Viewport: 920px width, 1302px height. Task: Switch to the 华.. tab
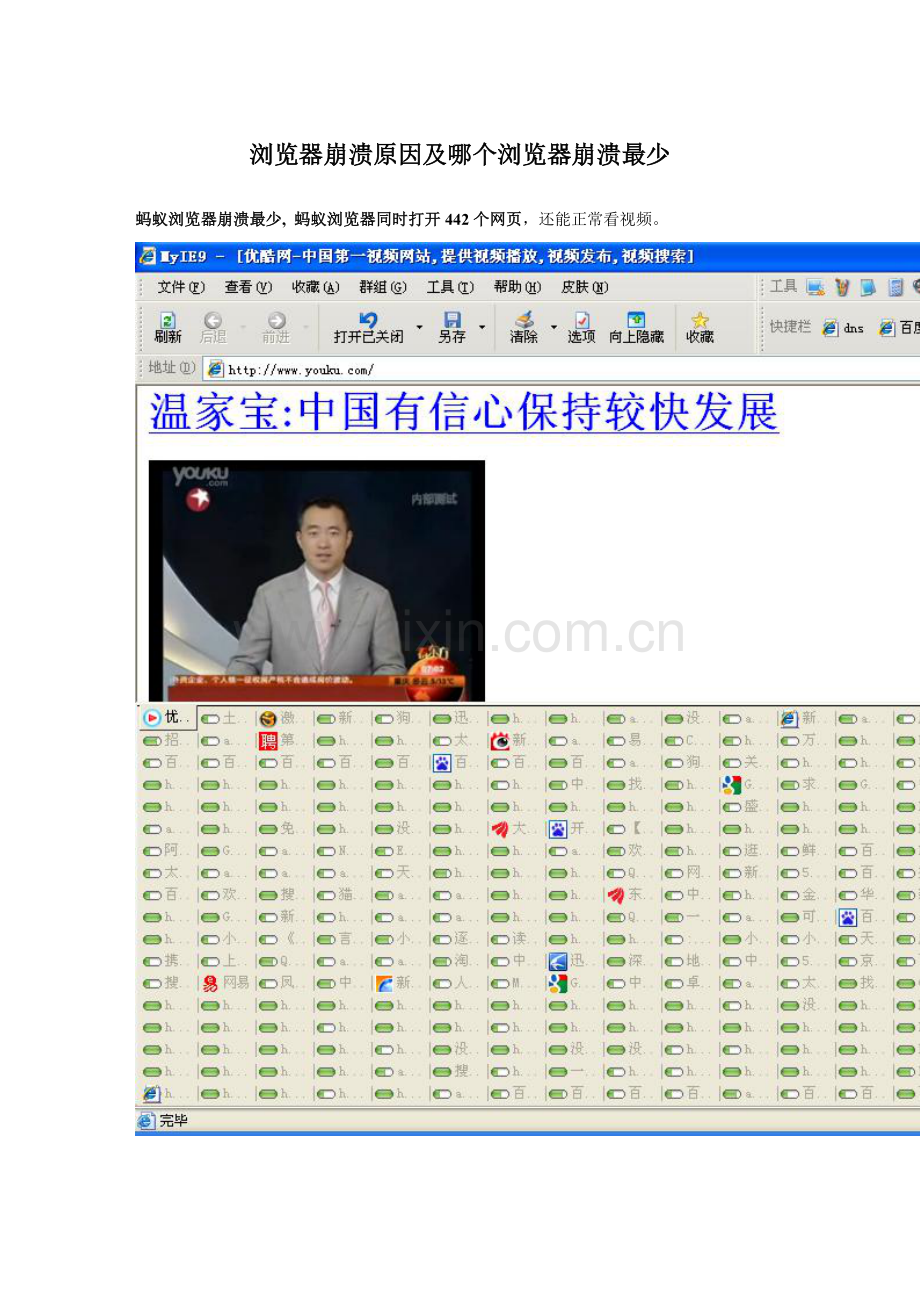[x=863, y=895]
